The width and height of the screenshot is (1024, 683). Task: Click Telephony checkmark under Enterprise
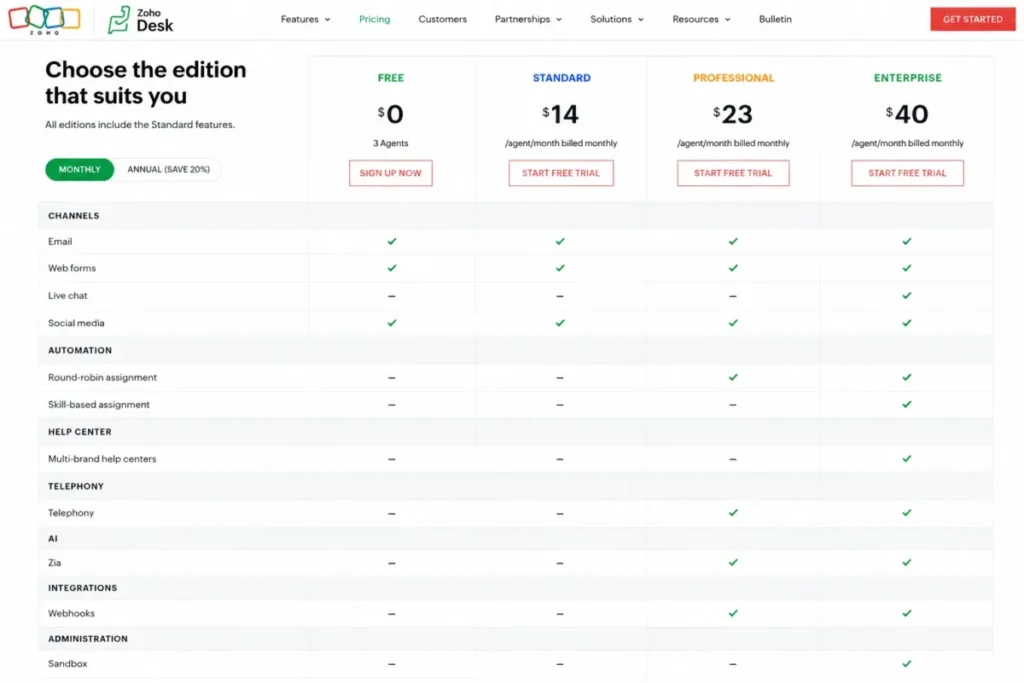pyautogui.click(x=906, y=513)
